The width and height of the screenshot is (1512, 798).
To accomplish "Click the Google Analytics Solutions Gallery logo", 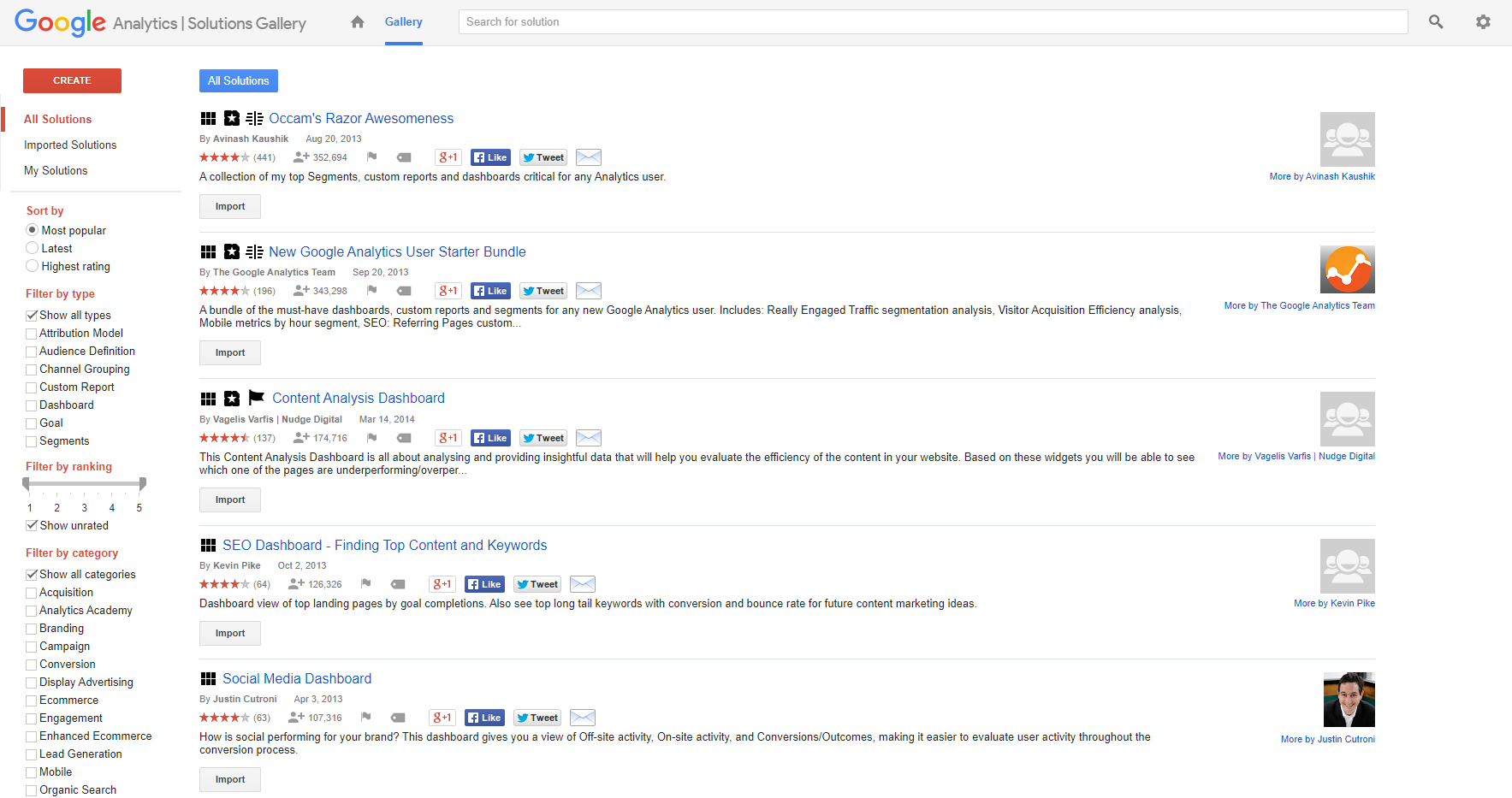I will click(x=160, y=22).
